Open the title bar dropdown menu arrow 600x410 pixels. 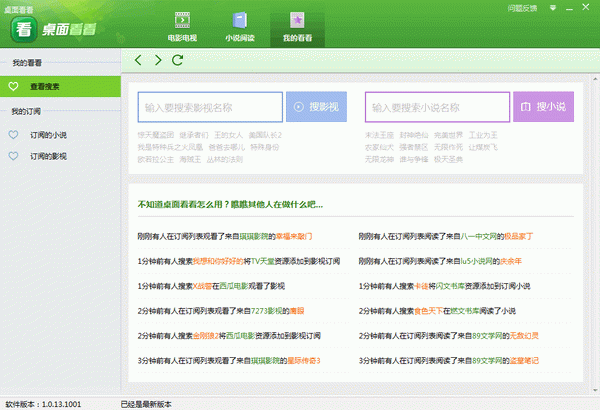(553, 8)
